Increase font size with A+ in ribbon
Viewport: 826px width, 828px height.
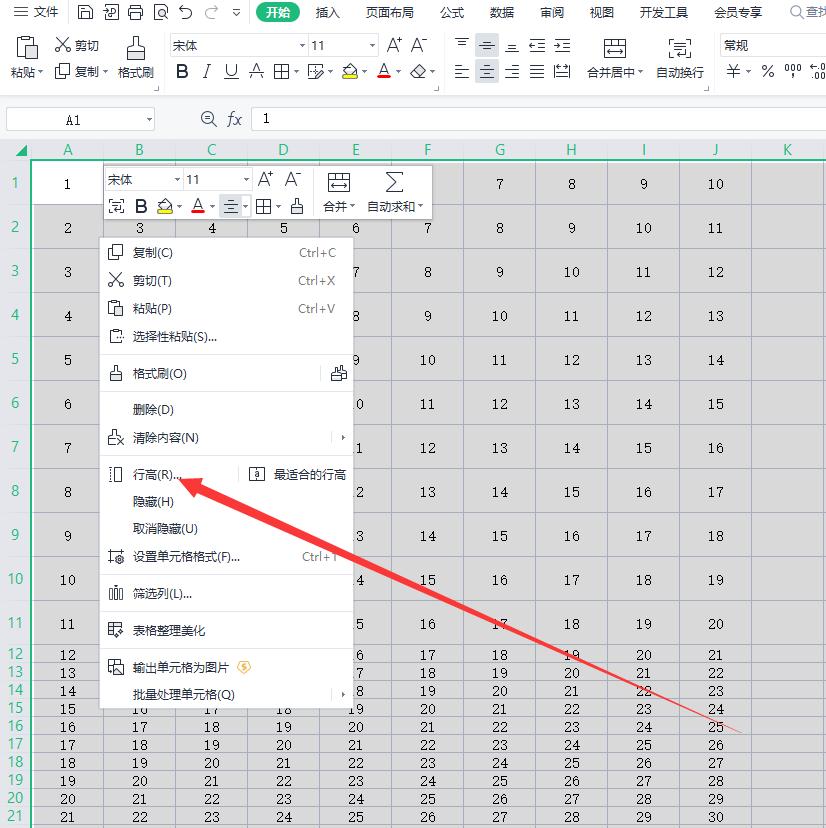coord(394,45)
